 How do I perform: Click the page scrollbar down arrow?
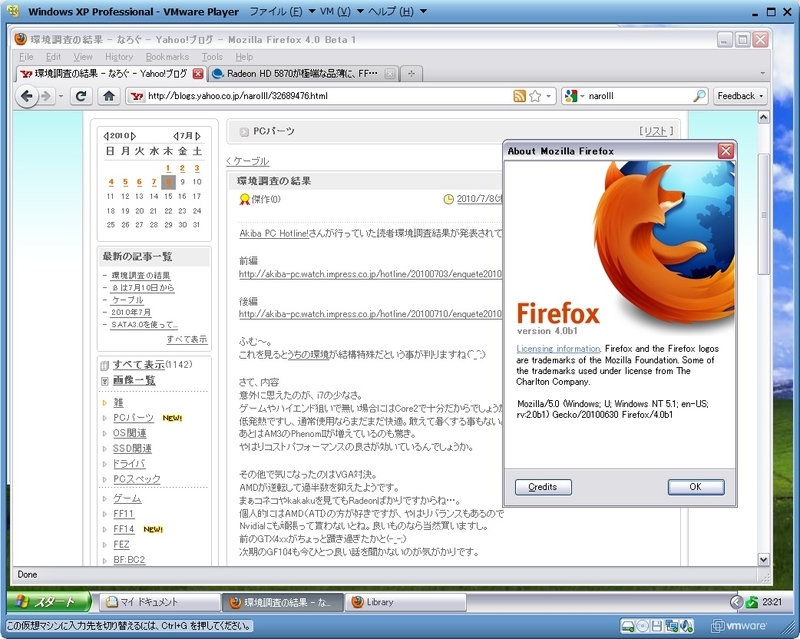763,559
